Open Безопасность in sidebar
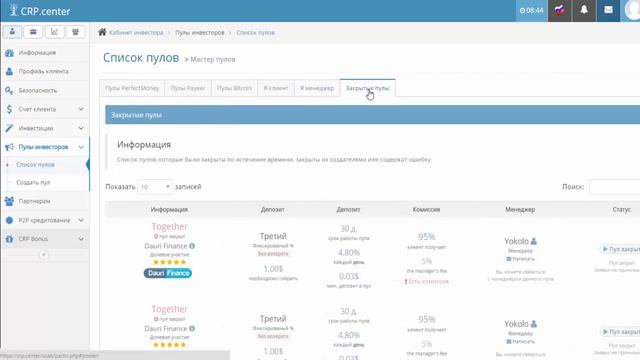The image size is (640, 360). pyautogui.click(x=45, y=90)
